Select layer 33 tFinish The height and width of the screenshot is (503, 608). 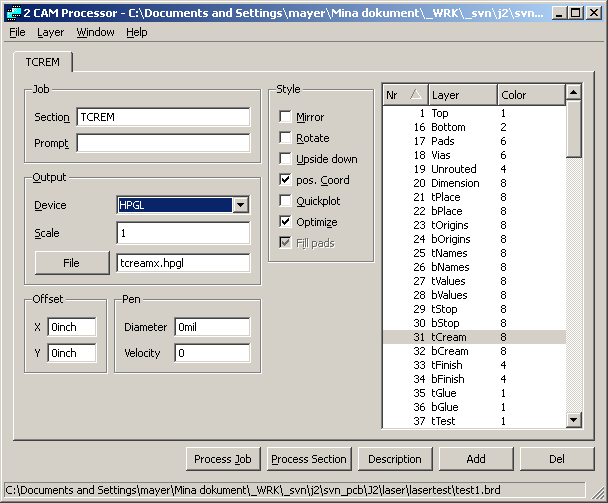click(475, 365)
